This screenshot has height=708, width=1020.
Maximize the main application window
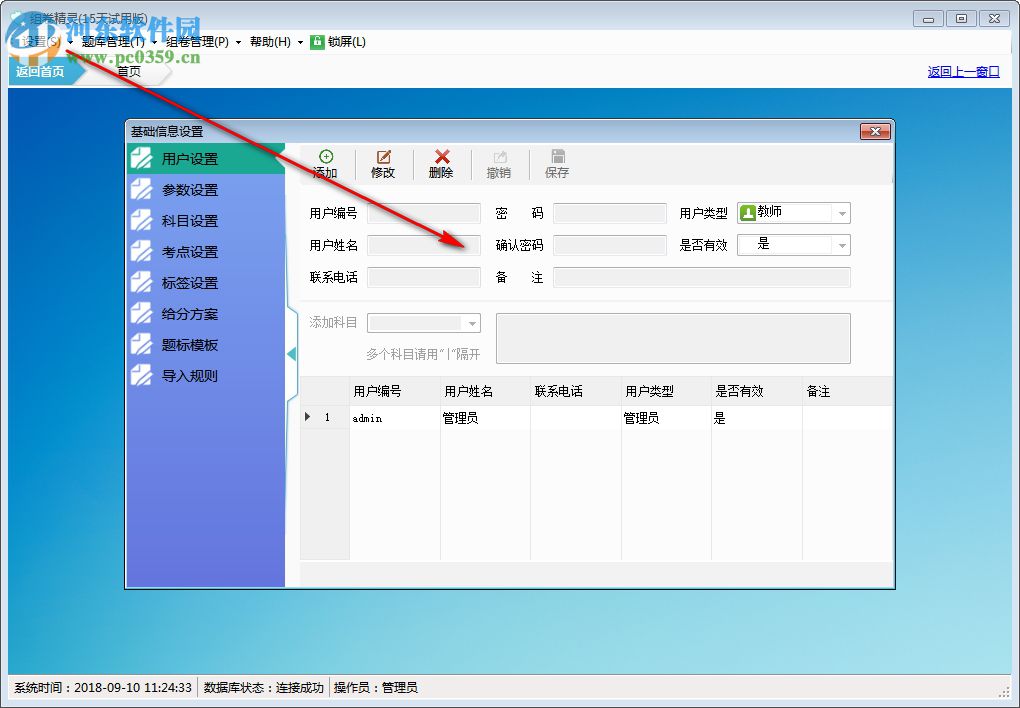click(x=961, y=19)
